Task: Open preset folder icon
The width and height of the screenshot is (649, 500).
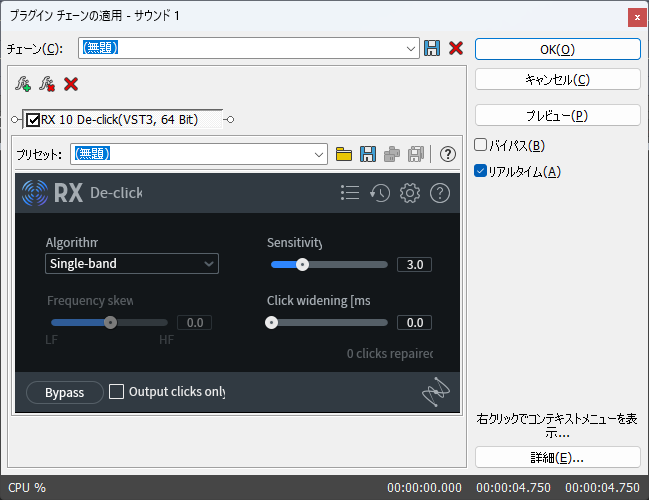Action: click(344, 154)
